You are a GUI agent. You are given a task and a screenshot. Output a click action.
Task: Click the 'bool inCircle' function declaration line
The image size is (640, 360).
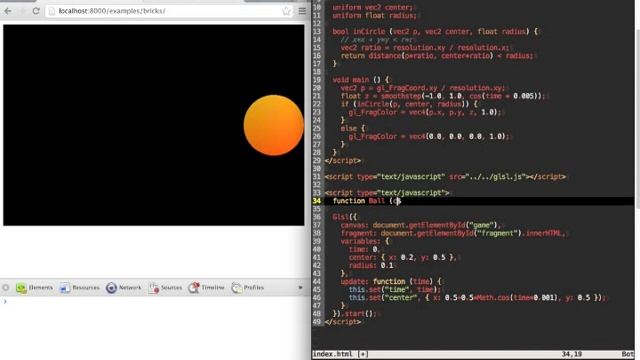pyautogui.click(x=436, y=31)
